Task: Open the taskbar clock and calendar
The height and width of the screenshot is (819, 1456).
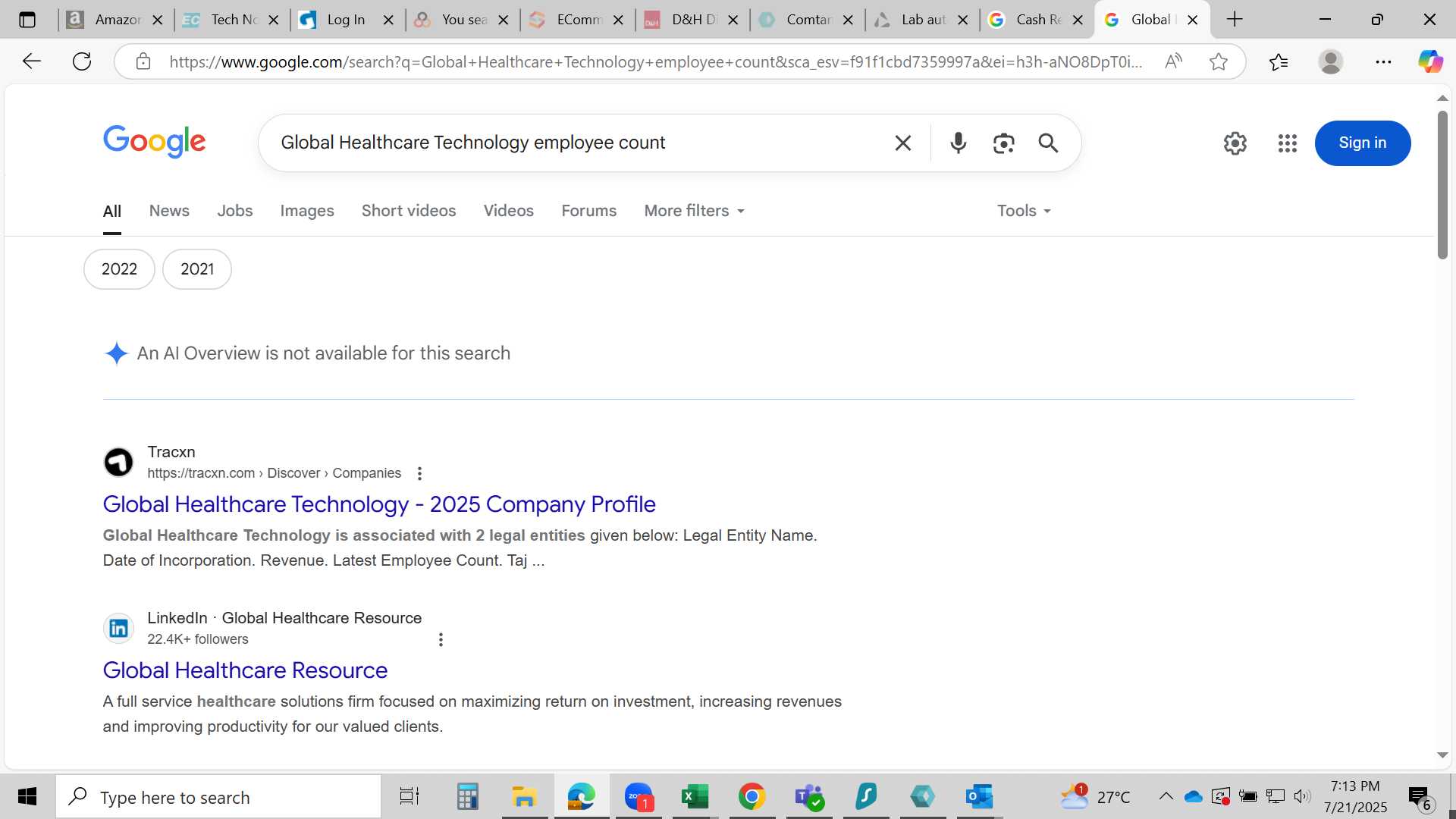Action: click(x=1355, y=796)
